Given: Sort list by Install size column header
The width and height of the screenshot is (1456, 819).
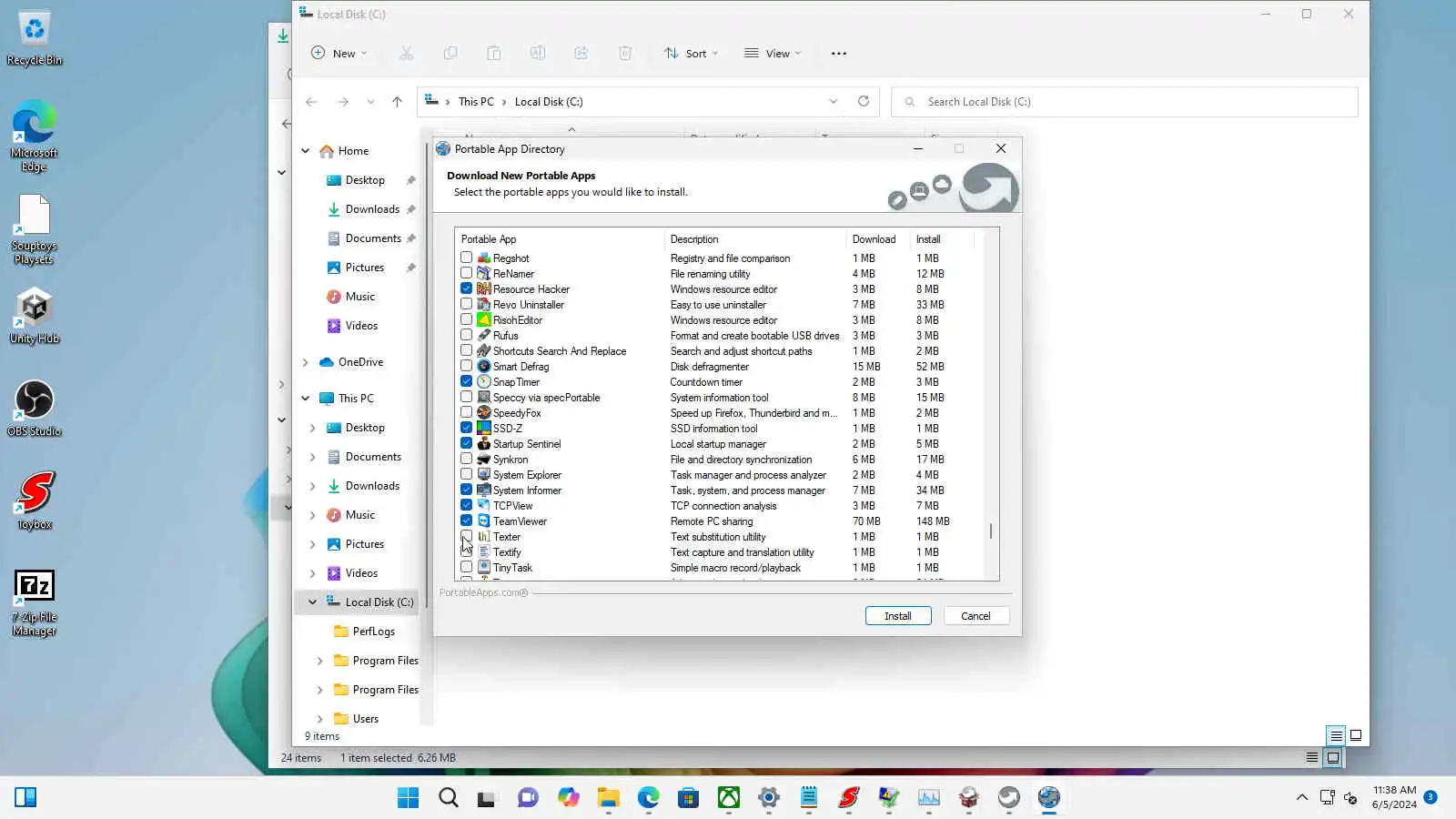Looking at the screenshot, I should pos(942,239).
